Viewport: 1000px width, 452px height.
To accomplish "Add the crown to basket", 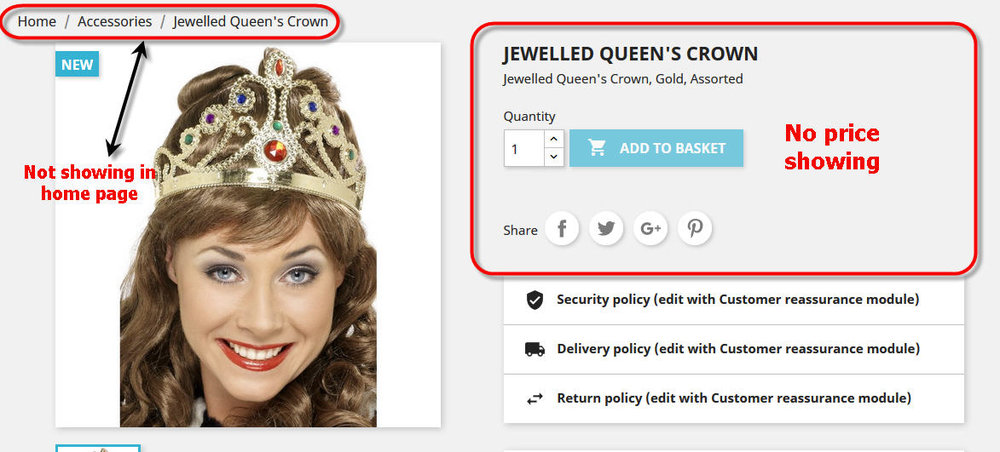I will click(656, 148).
